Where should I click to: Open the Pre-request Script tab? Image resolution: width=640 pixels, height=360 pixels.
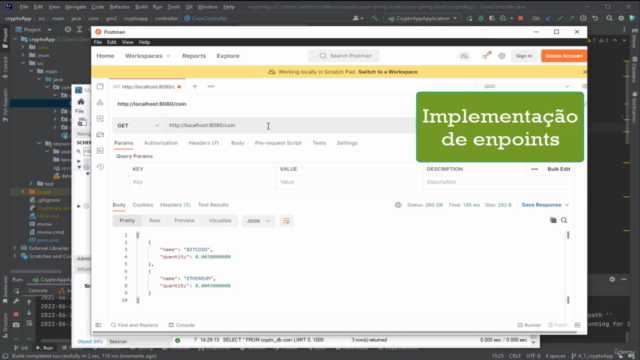(278, 143)
